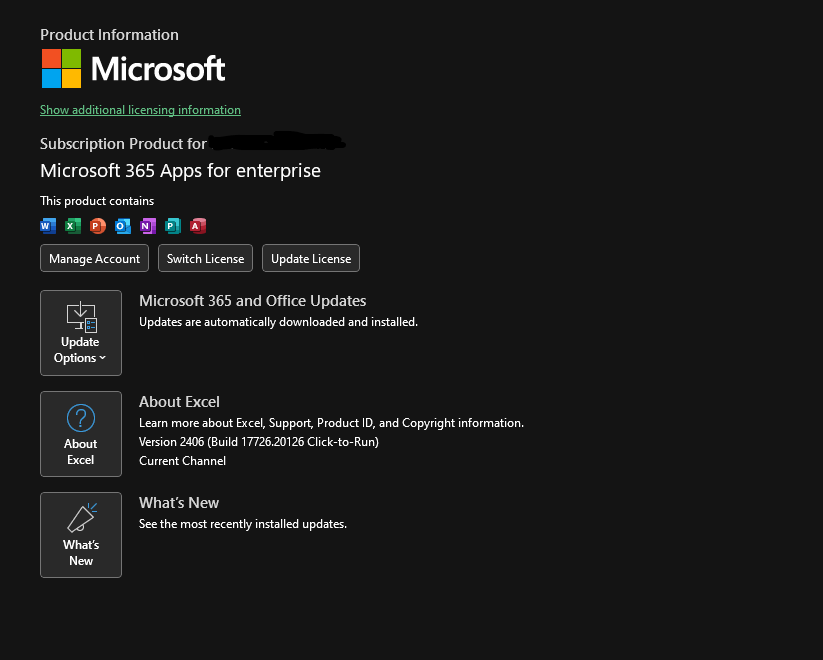Click the PowerPoint app icon
The height and width of the screenshot is (660, 823).
coord(98,226)
